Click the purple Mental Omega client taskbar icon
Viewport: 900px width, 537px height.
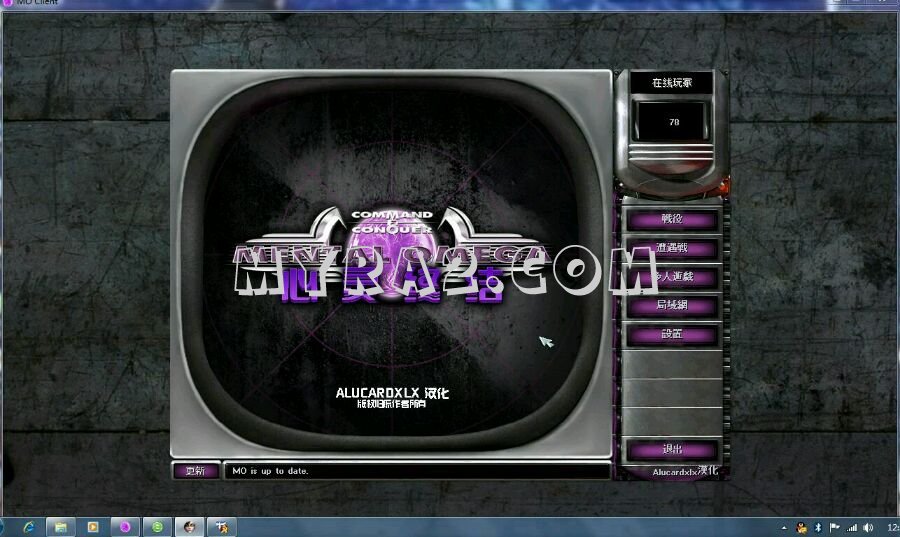click(x=125, y=527)
